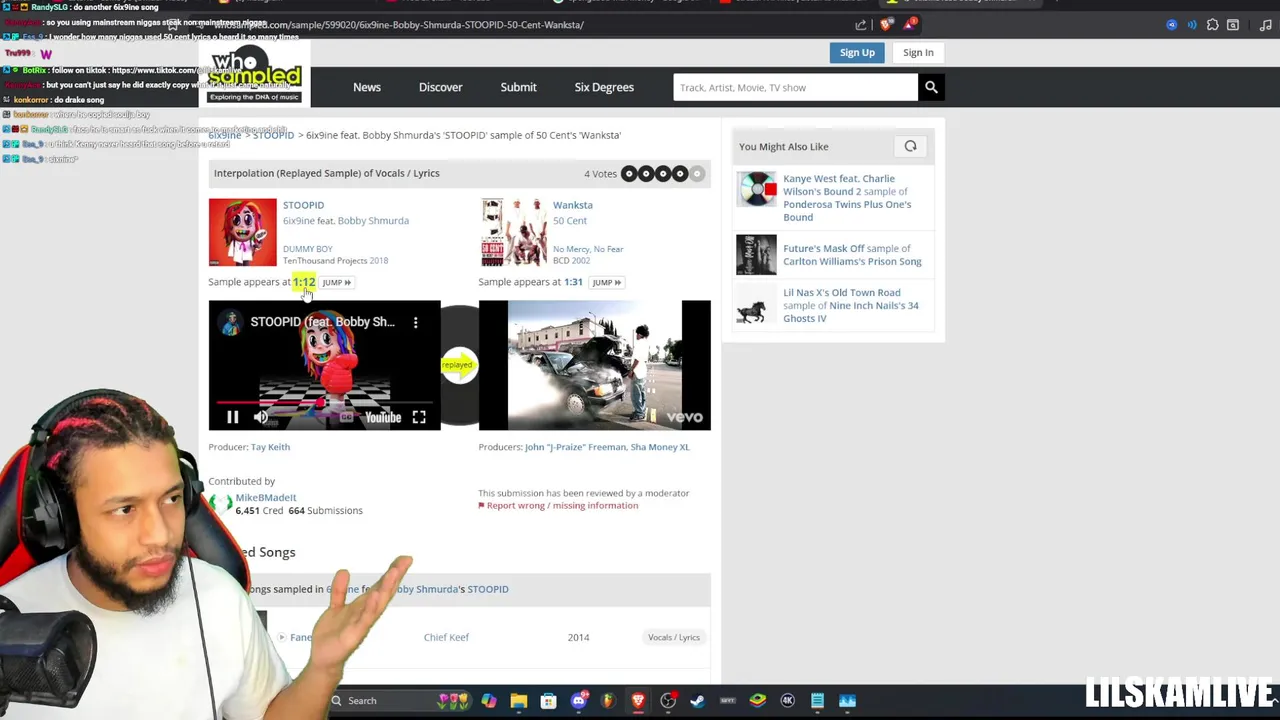This screenshot has height=720, width=1280.
Task: Click the STOOPID video channel avatar
Action: 231,322
